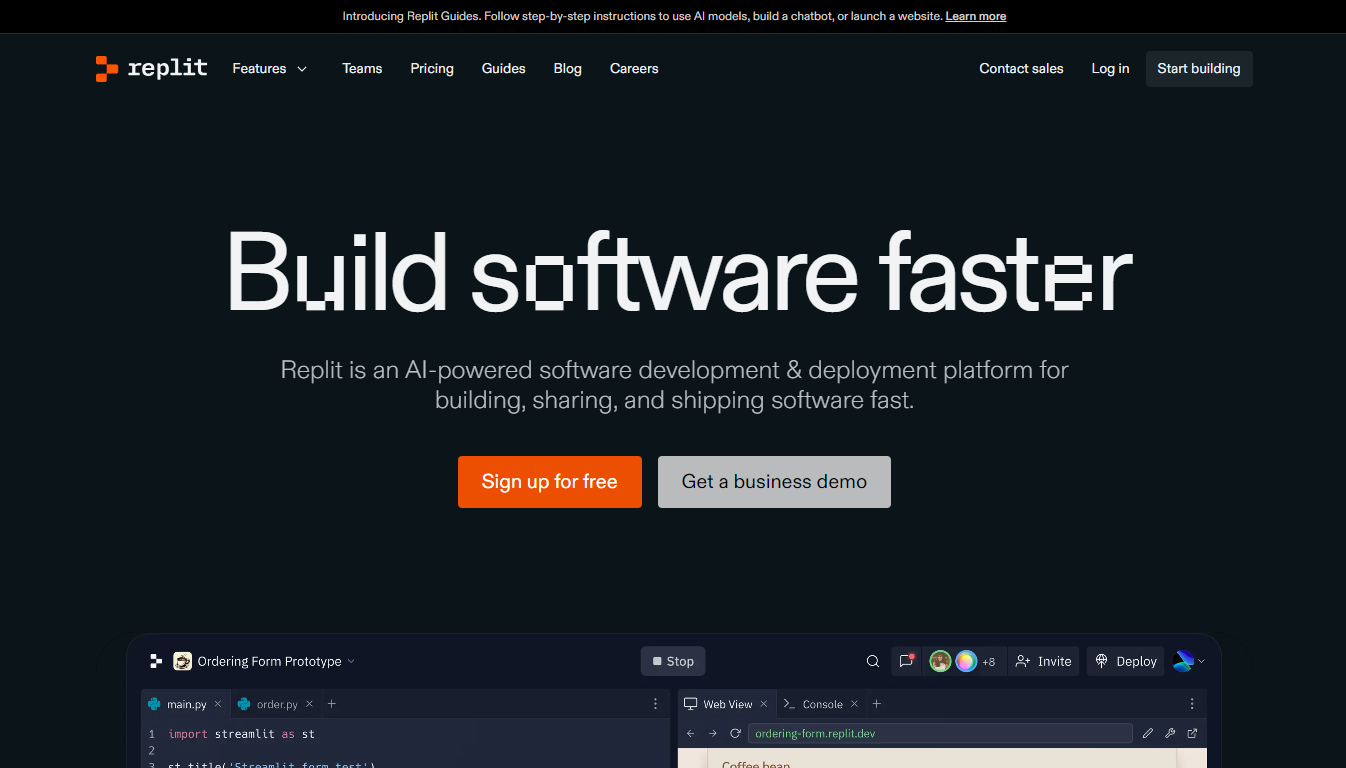Visit the Blog page

click(x=567, y=68)
